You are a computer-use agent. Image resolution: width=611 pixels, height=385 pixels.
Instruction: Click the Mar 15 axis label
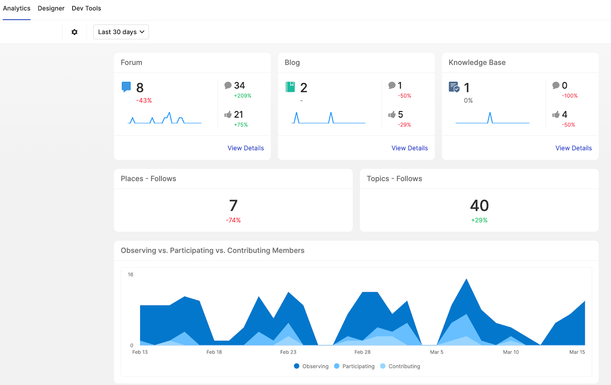pyautogui.click(x=577, y=352)
